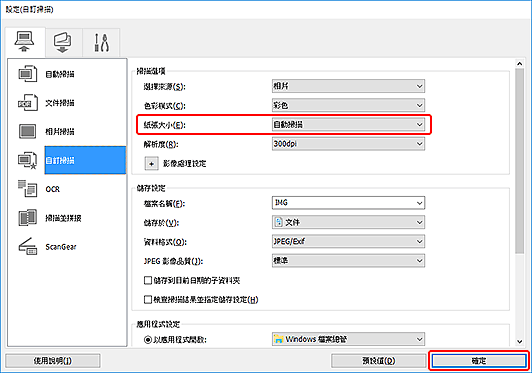The height and width of the screenshot is (373, 532).
Task: Open the Windows 檔案總管 application dropdown
Action: (x=348, y=339)
